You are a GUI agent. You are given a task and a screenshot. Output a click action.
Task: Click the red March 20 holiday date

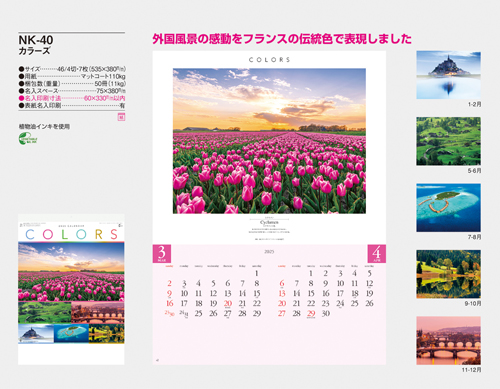tap(228, 304)
